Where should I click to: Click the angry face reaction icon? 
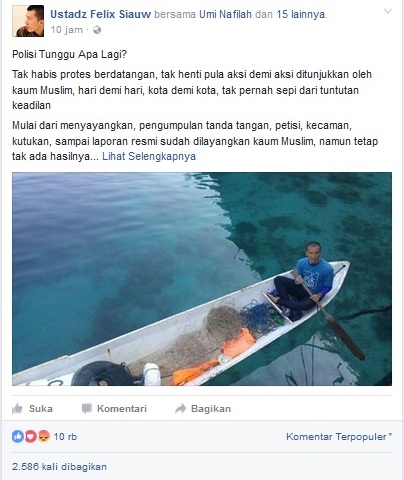pos(44,436)
